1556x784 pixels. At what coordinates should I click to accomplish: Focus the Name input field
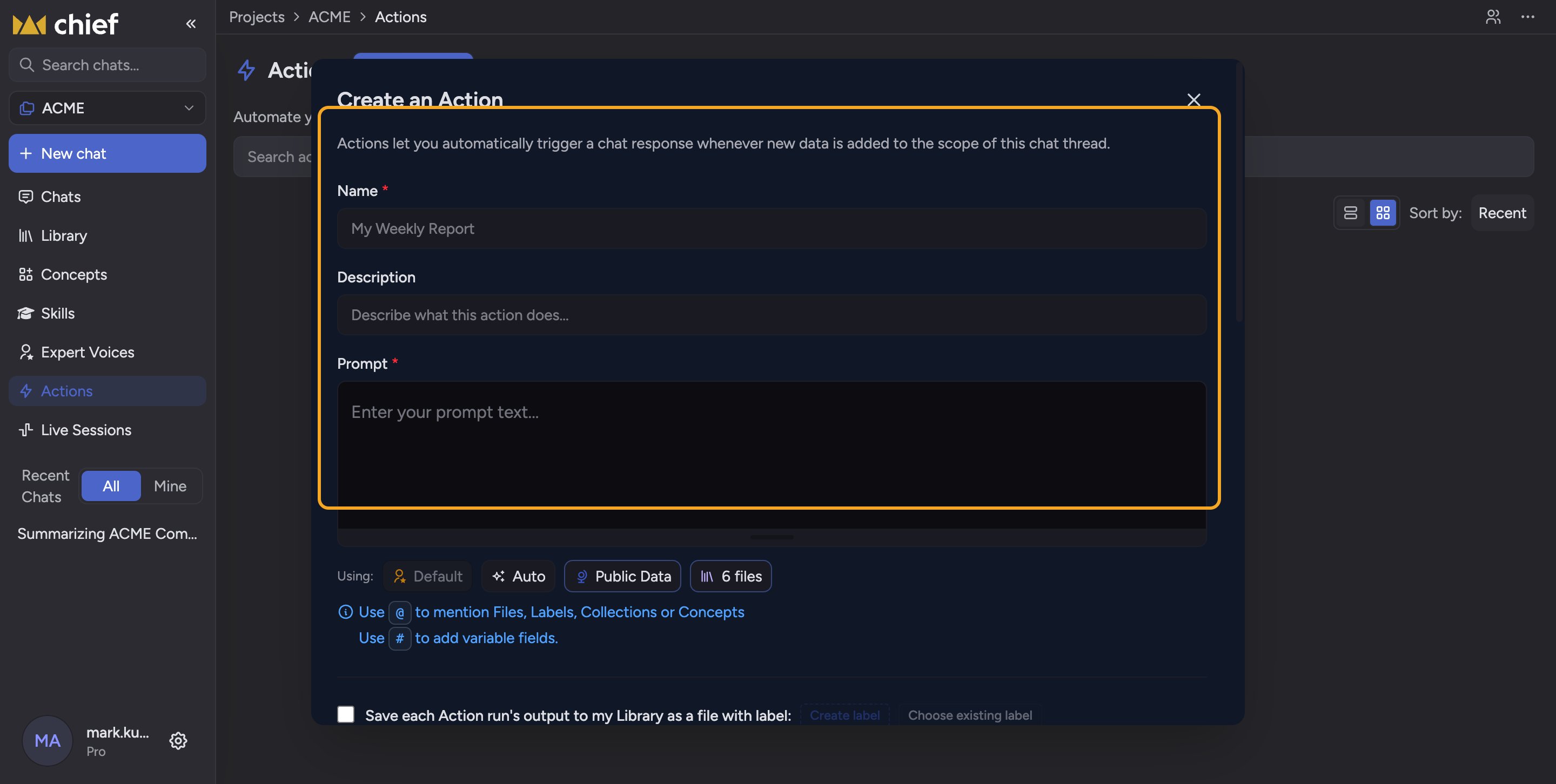pos(772,229)
